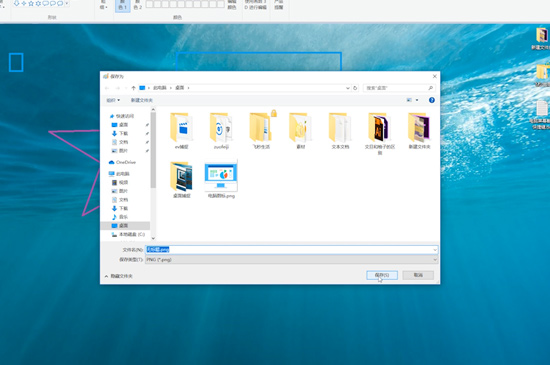The height and width of the screenshot is (365, 550).
Task: Select 图片 under This PC
Action: 120,191
